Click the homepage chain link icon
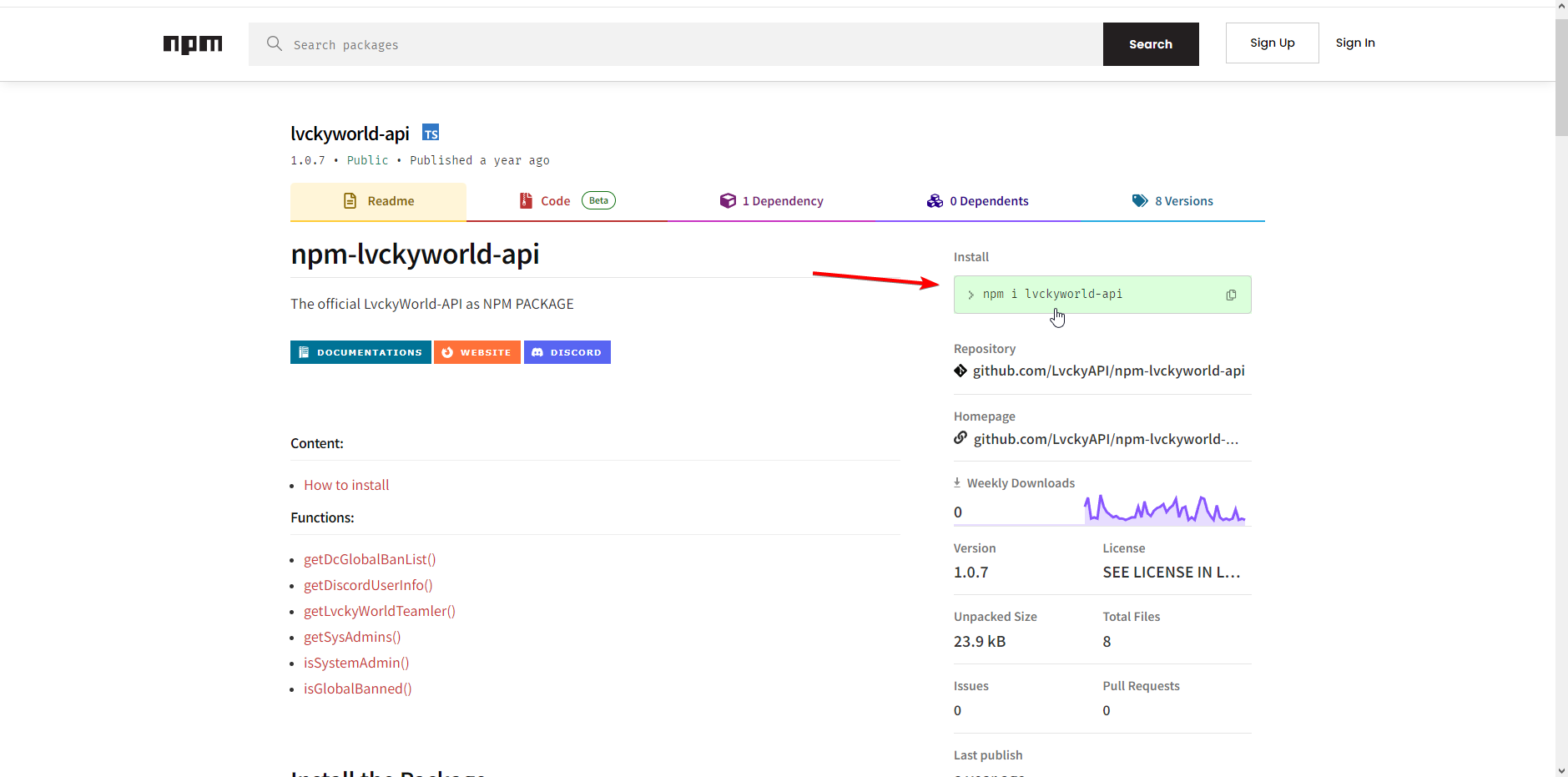The image size is (1568, 777). click(x=960, y=438)
